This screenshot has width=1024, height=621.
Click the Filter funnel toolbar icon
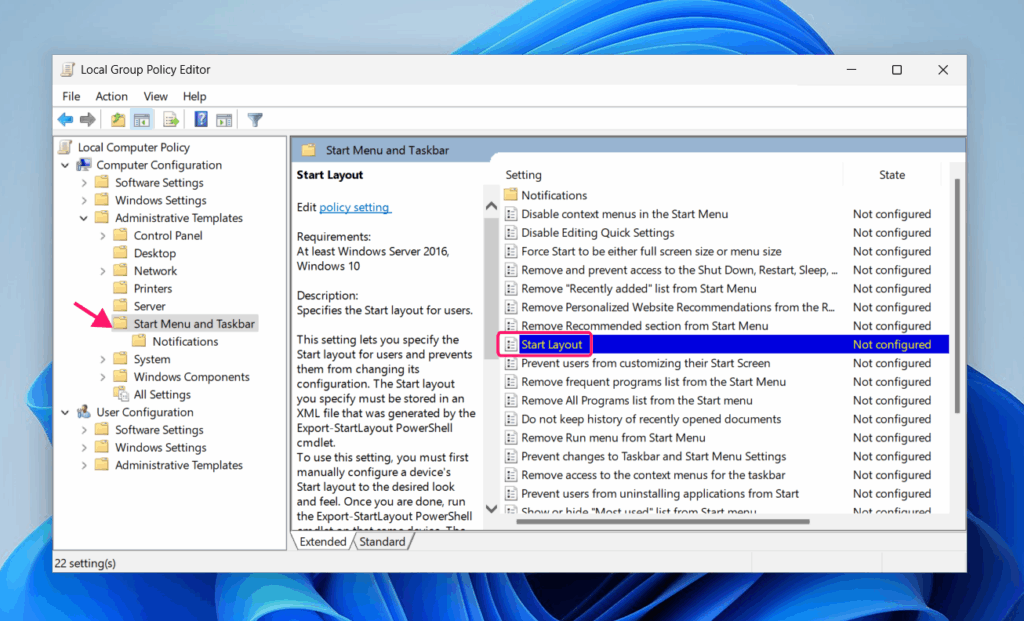255,119
